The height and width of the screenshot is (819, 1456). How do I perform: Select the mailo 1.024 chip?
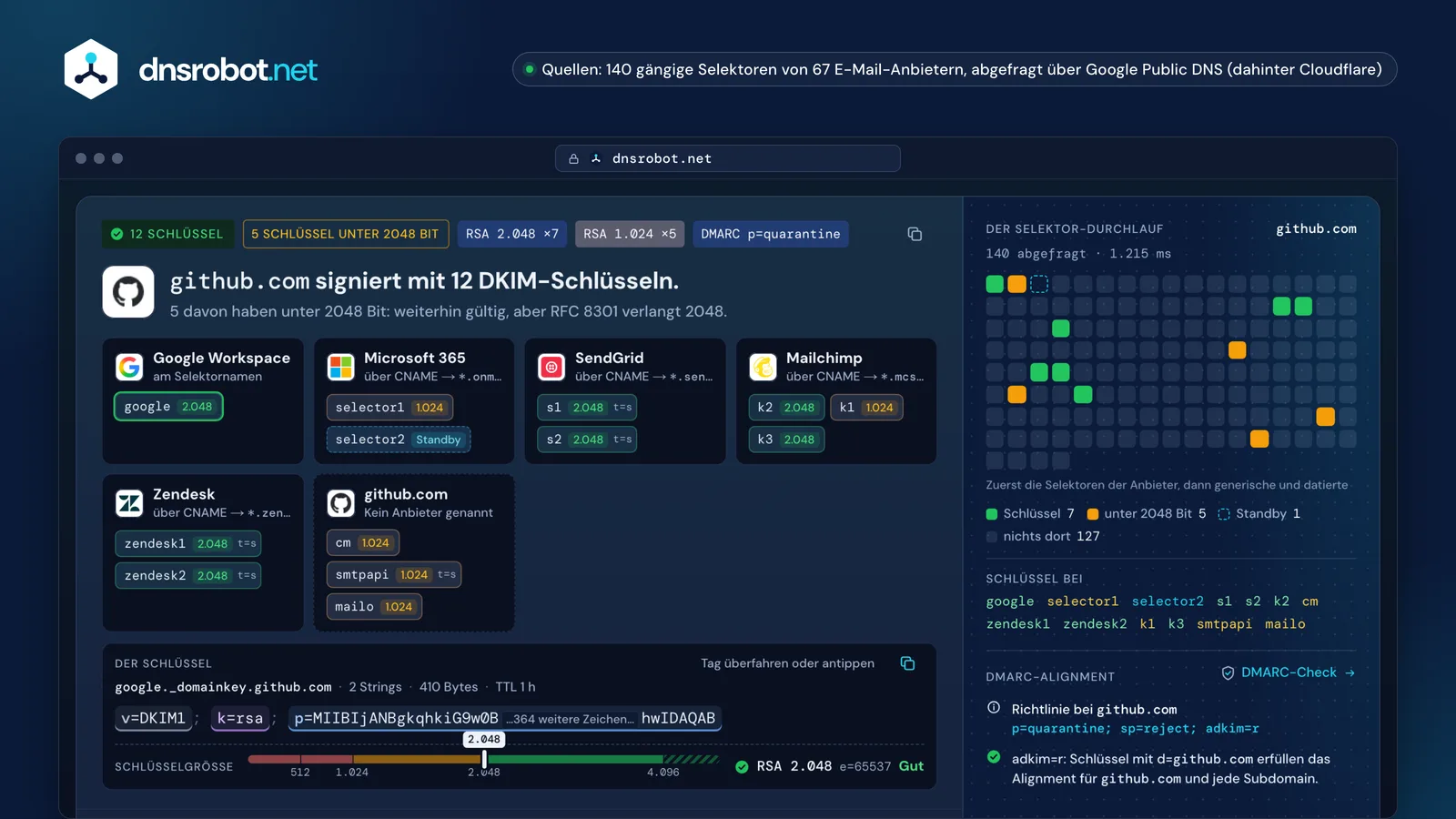tap(374, 607)
